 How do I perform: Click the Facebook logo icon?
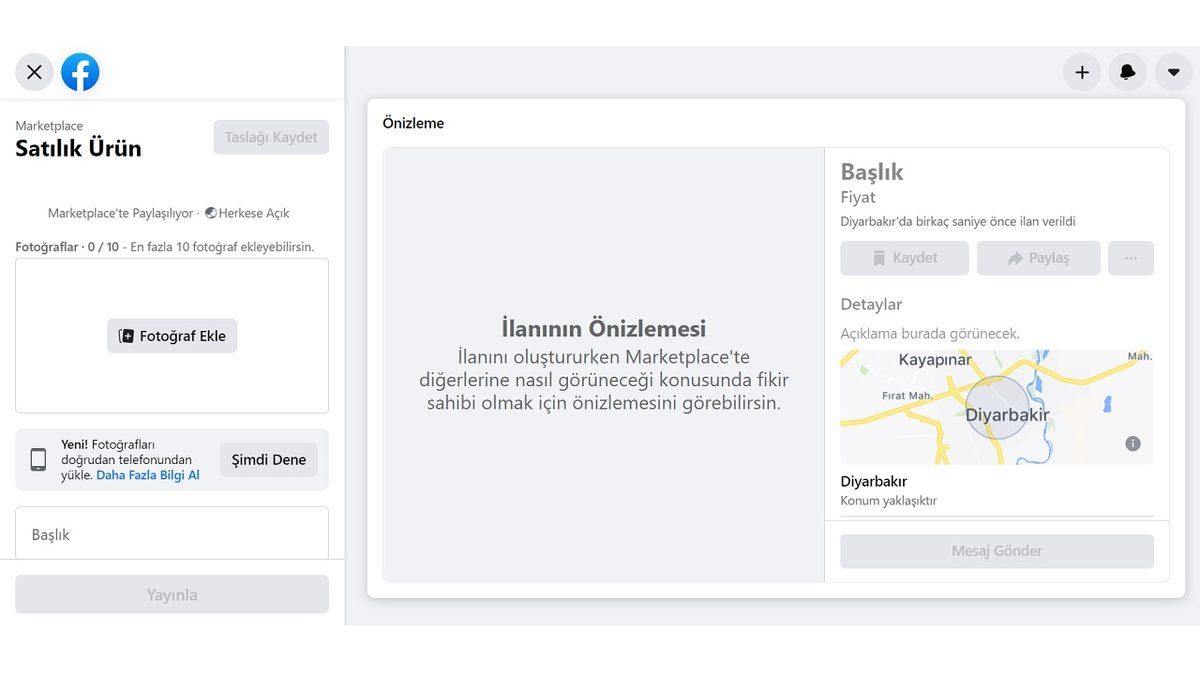(80, 72)
